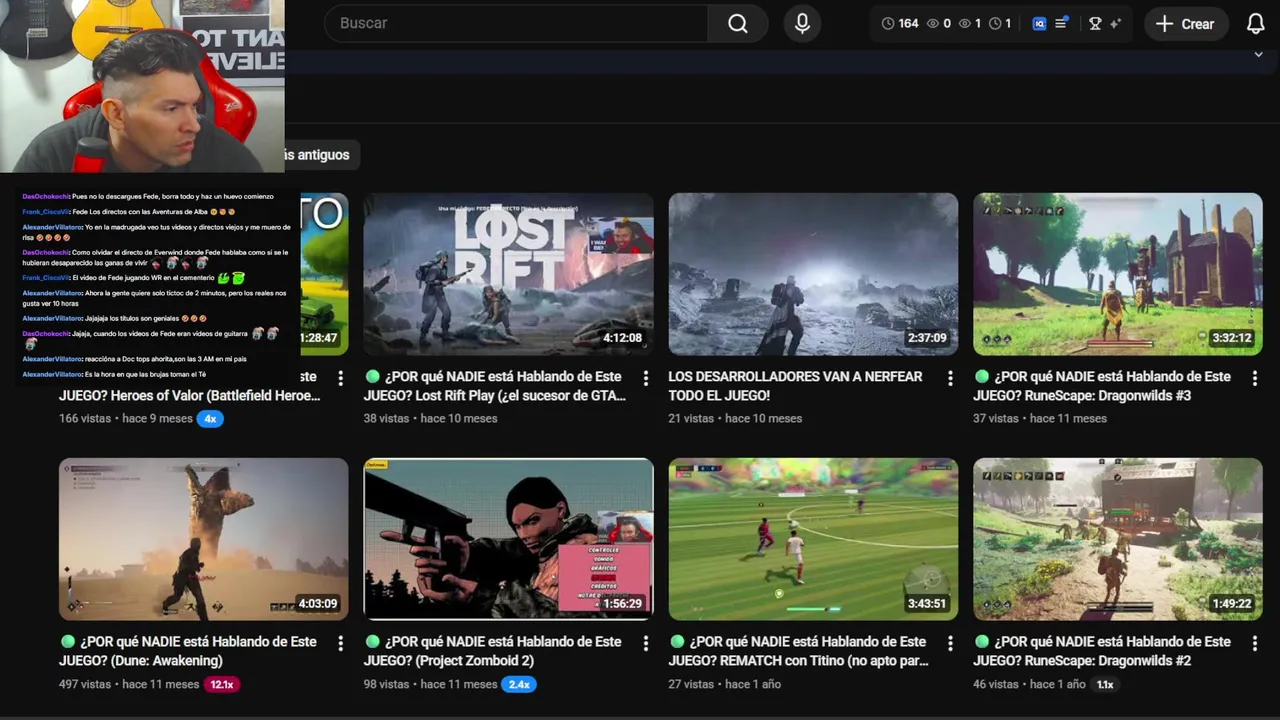Screen dimensions: 1280x720
Task: Click '166 vistas · hace 9 meses' text
Action: pyautogui.click(x=126, y=419)
